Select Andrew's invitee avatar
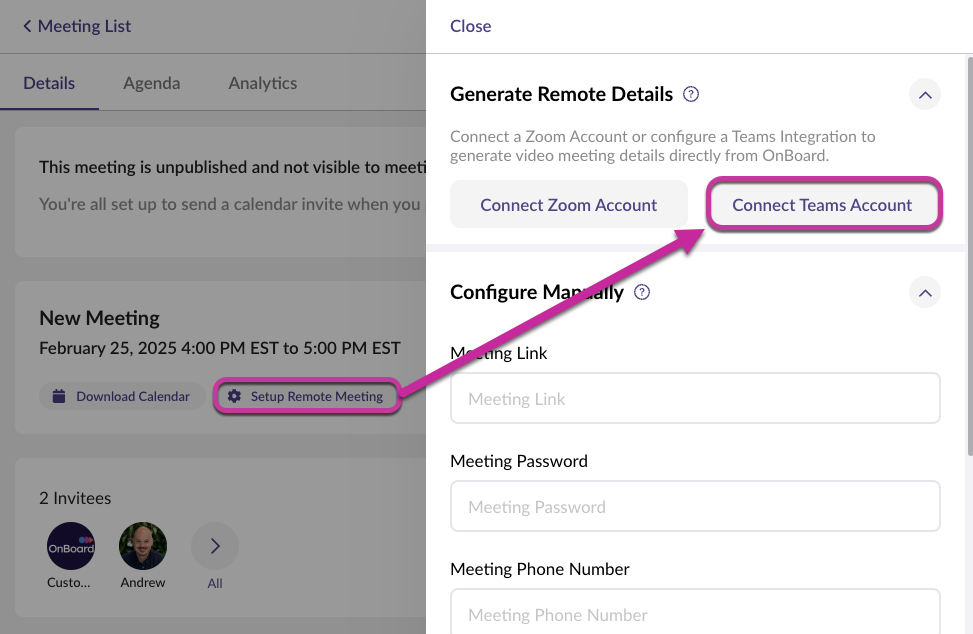 coord(143,546)
